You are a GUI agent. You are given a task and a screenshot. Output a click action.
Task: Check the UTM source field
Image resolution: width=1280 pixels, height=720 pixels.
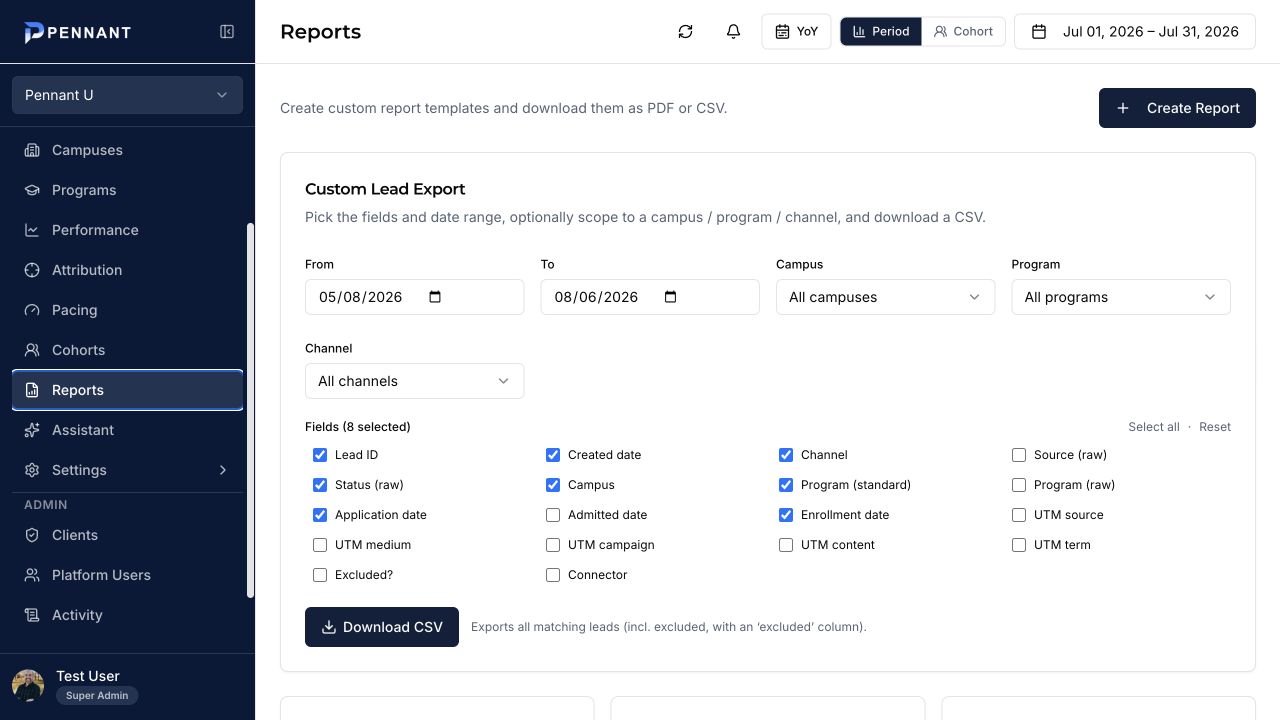pyautogui.click(x=1019, y=515)
